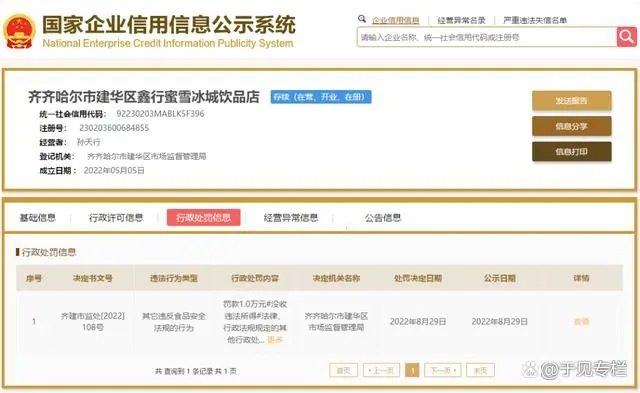Switch to the 公告信息 tab
This screenshot has height=393, width=640.
tap(383, 218)
